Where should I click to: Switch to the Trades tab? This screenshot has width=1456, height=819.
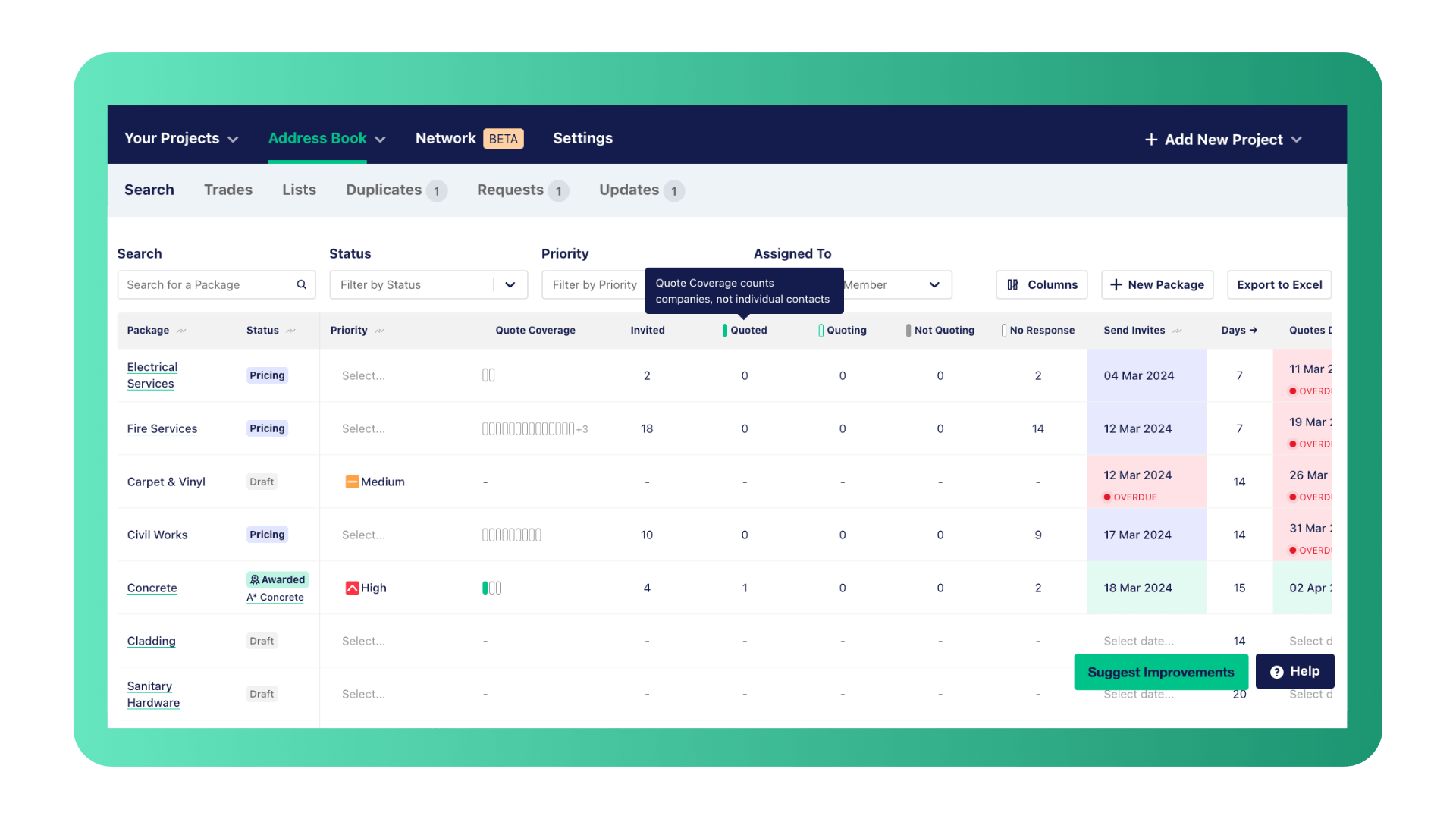pos(227,190)
